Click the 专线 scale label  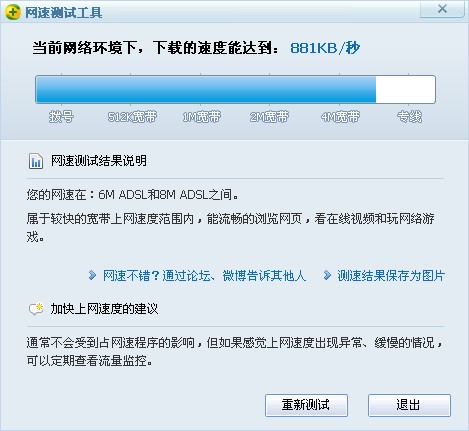point(409,117)
